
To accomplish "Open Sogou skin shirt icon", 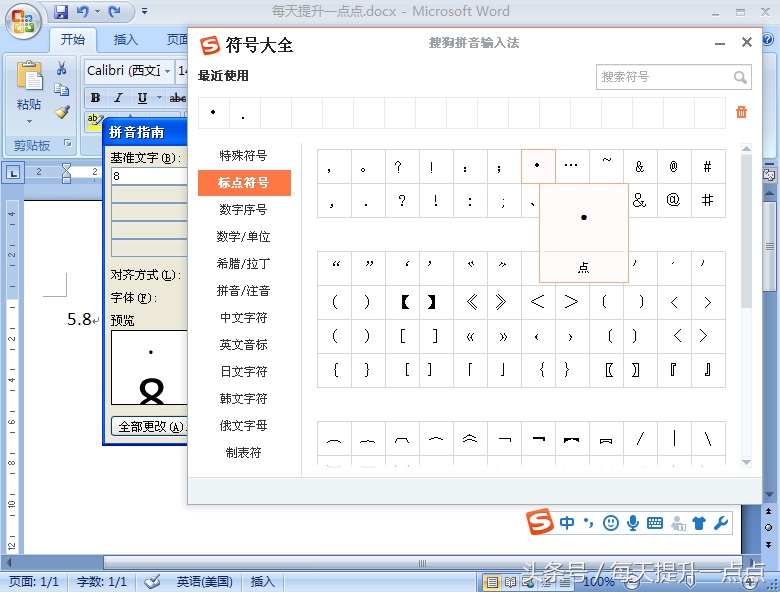I will (699, 523).
